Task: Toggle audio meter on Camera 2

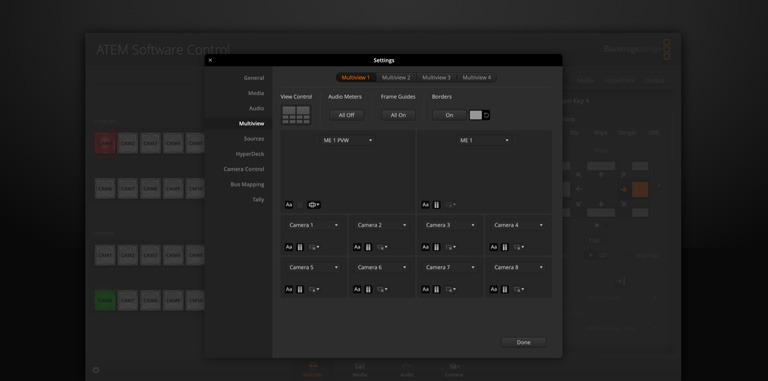Action: (x=368, y=247)
